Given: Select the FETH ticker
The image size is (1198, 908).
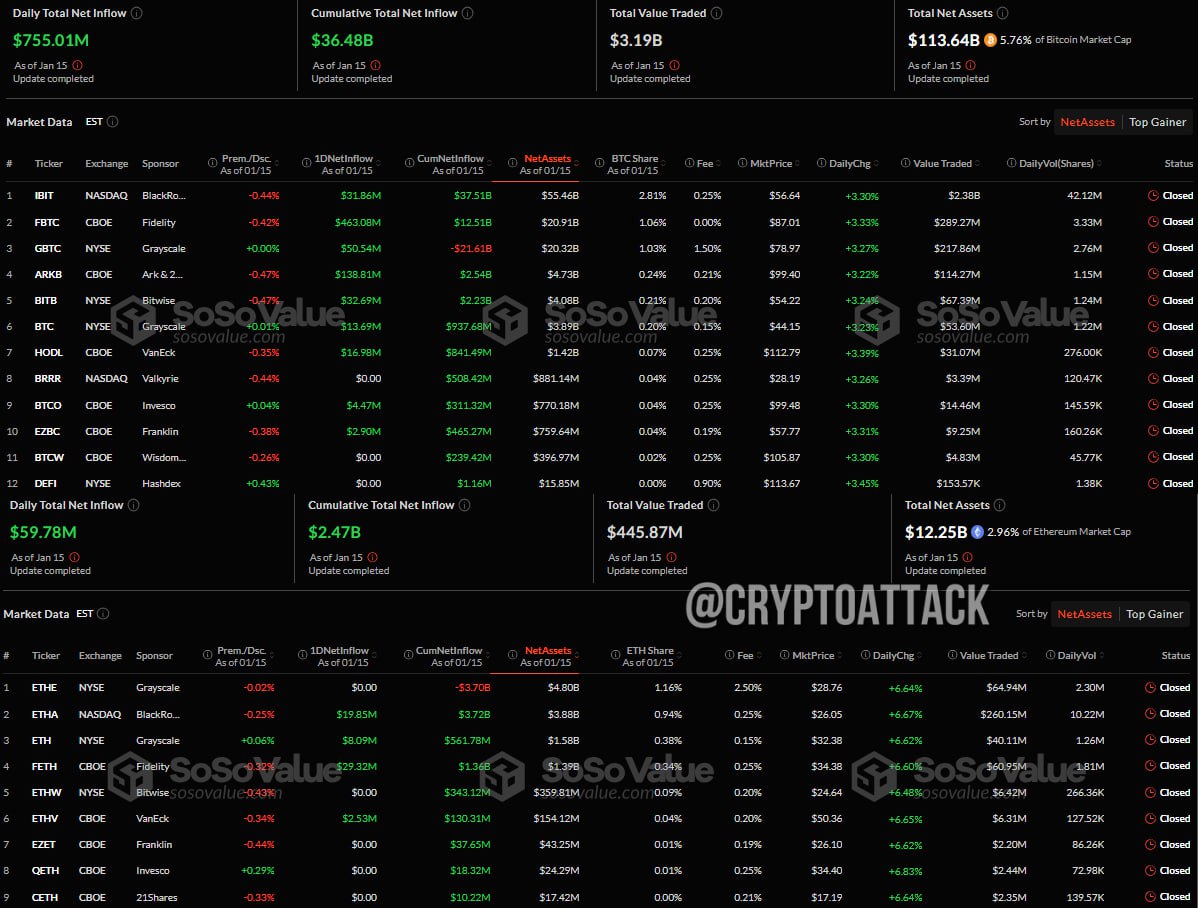Looking at the screenshot, I should coord(44,767).
